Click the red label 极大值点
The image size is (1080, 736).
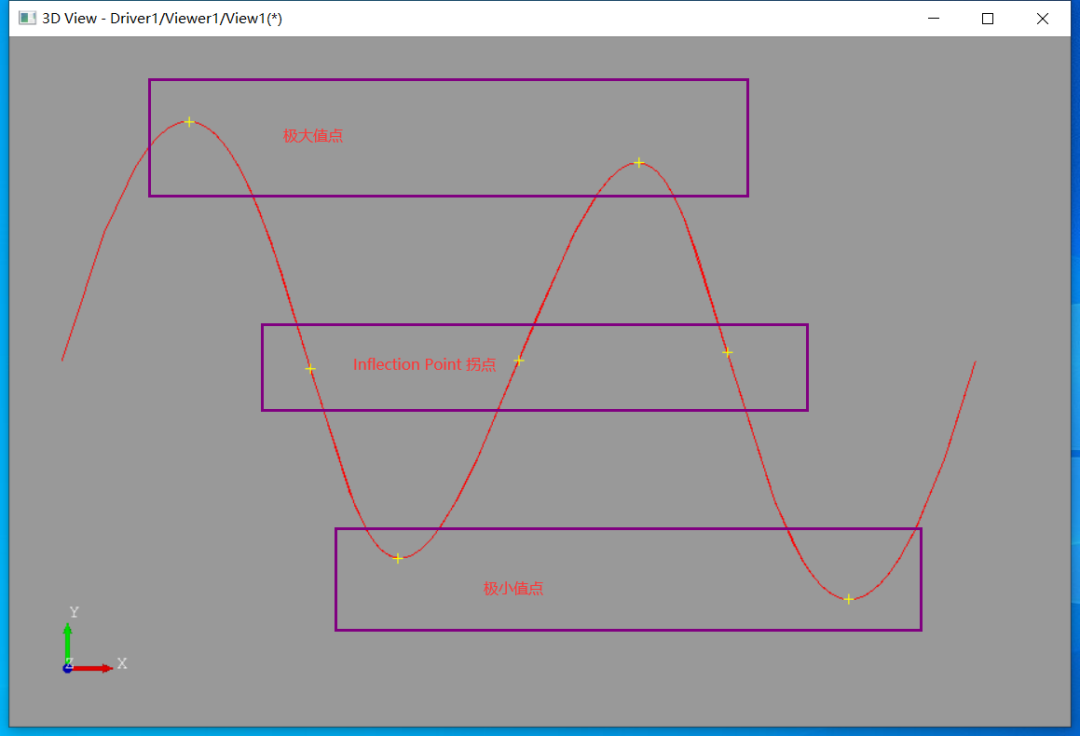313,136
